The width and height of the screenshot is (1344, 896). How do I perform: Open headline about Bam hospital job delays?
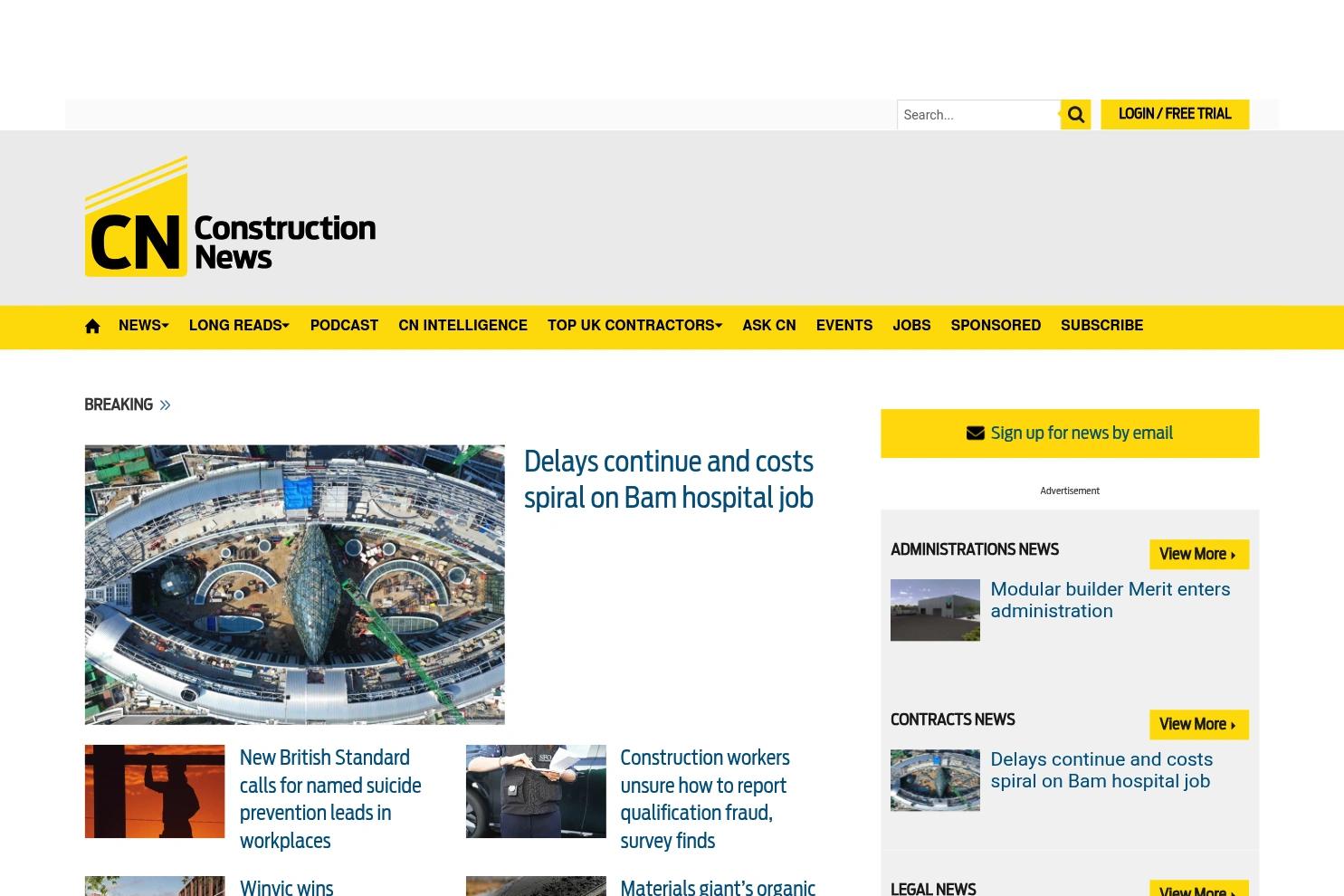(668, 480)
